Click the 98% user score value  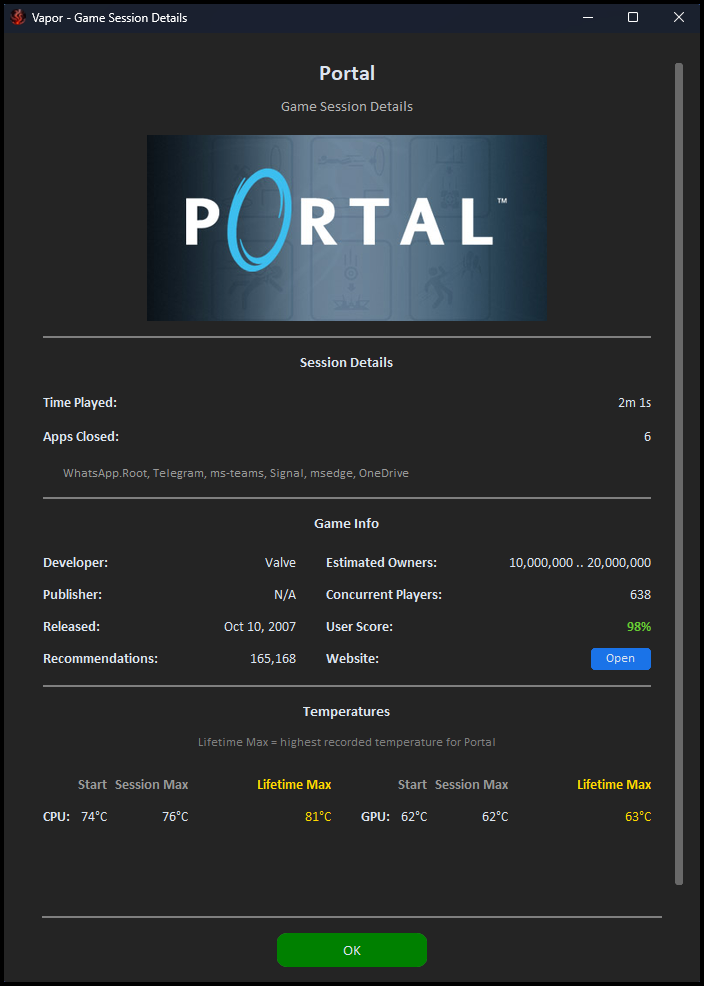638,627
